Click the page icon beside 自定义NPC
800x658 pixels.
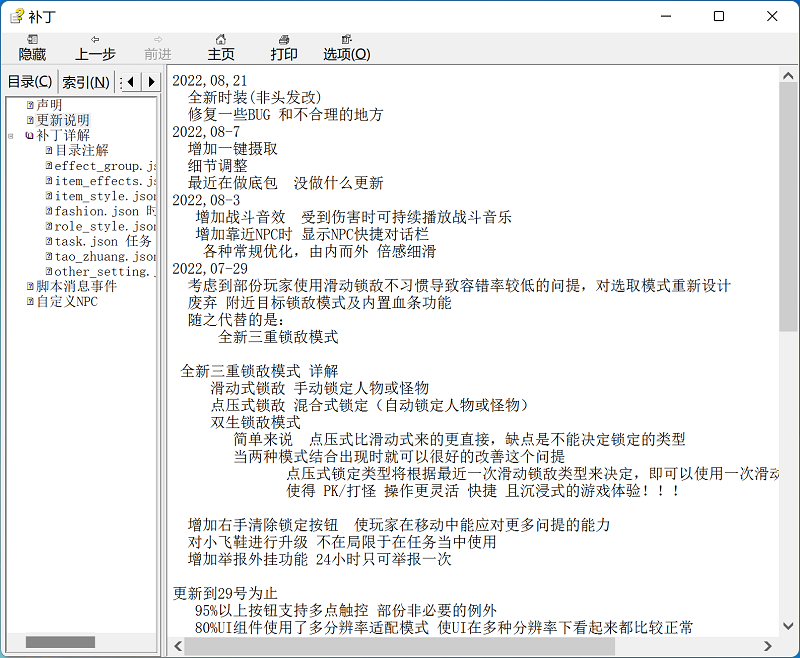[x=30, y=301]
